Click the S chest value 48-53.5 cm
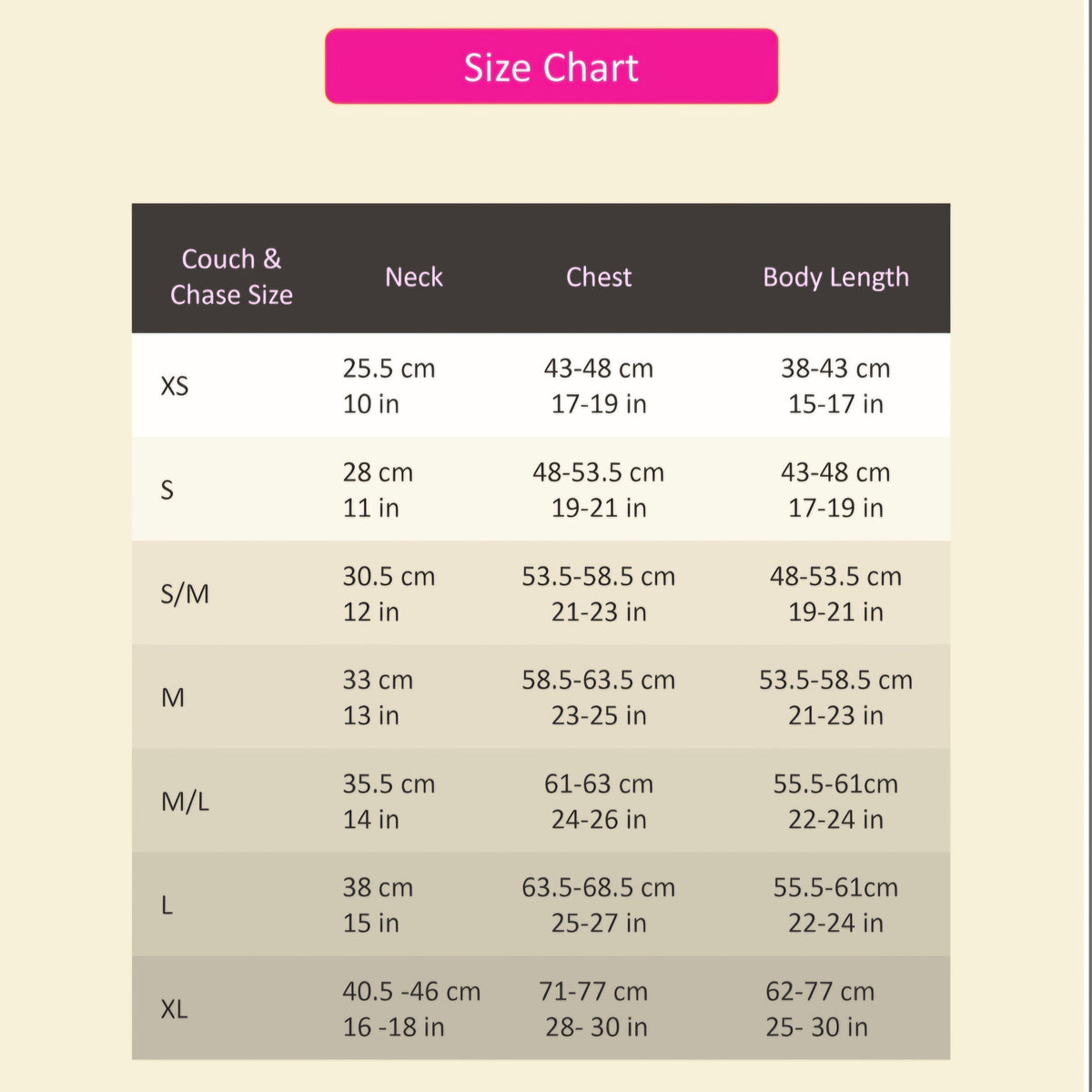This screenshot has height=1092, width=1092. 599,472
